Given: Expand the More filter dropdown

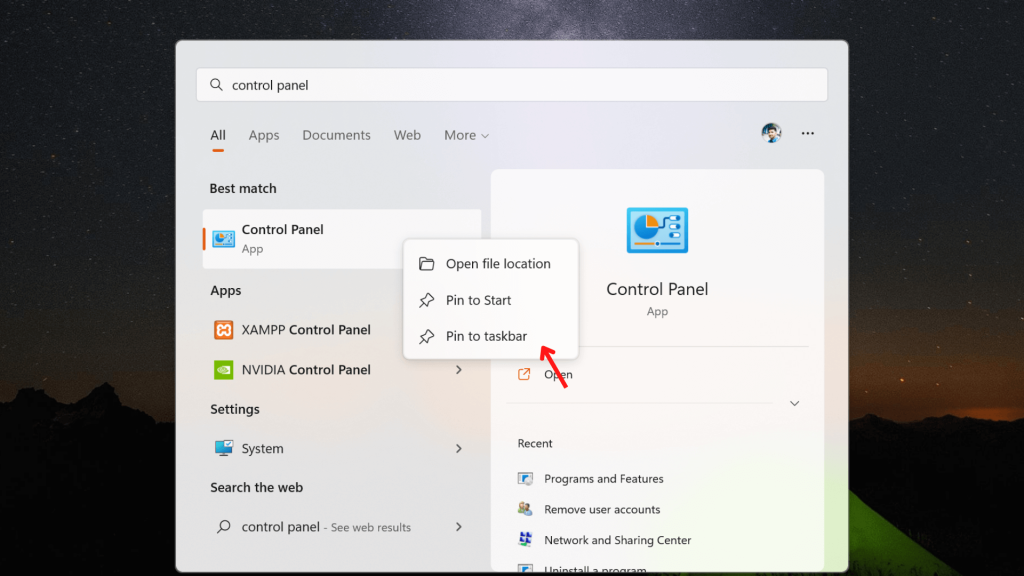Looking at the screenshot, I should tap(466, 135).
